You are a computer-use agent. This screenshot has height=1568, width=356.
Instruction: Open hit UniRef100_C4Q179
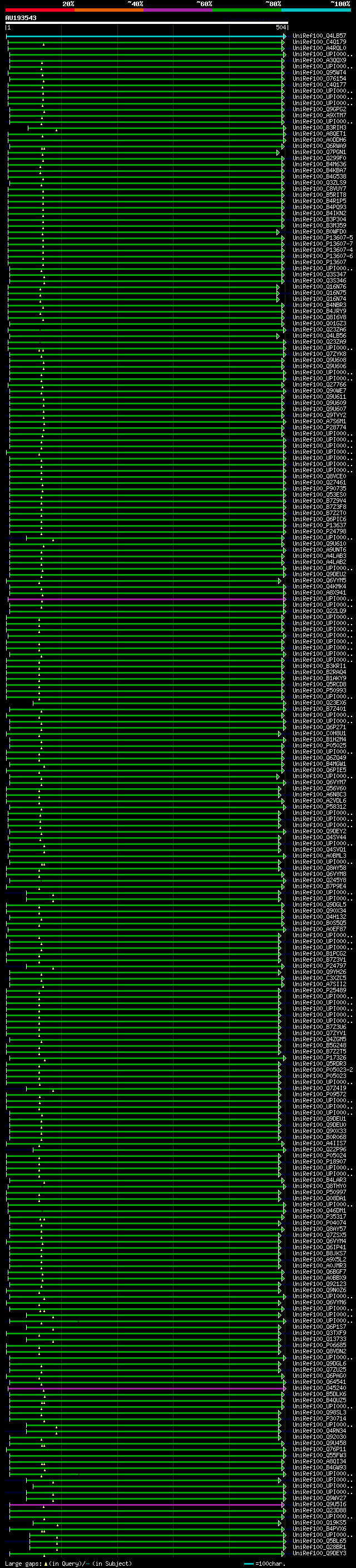pyautogui.click(x=319, y=42)
